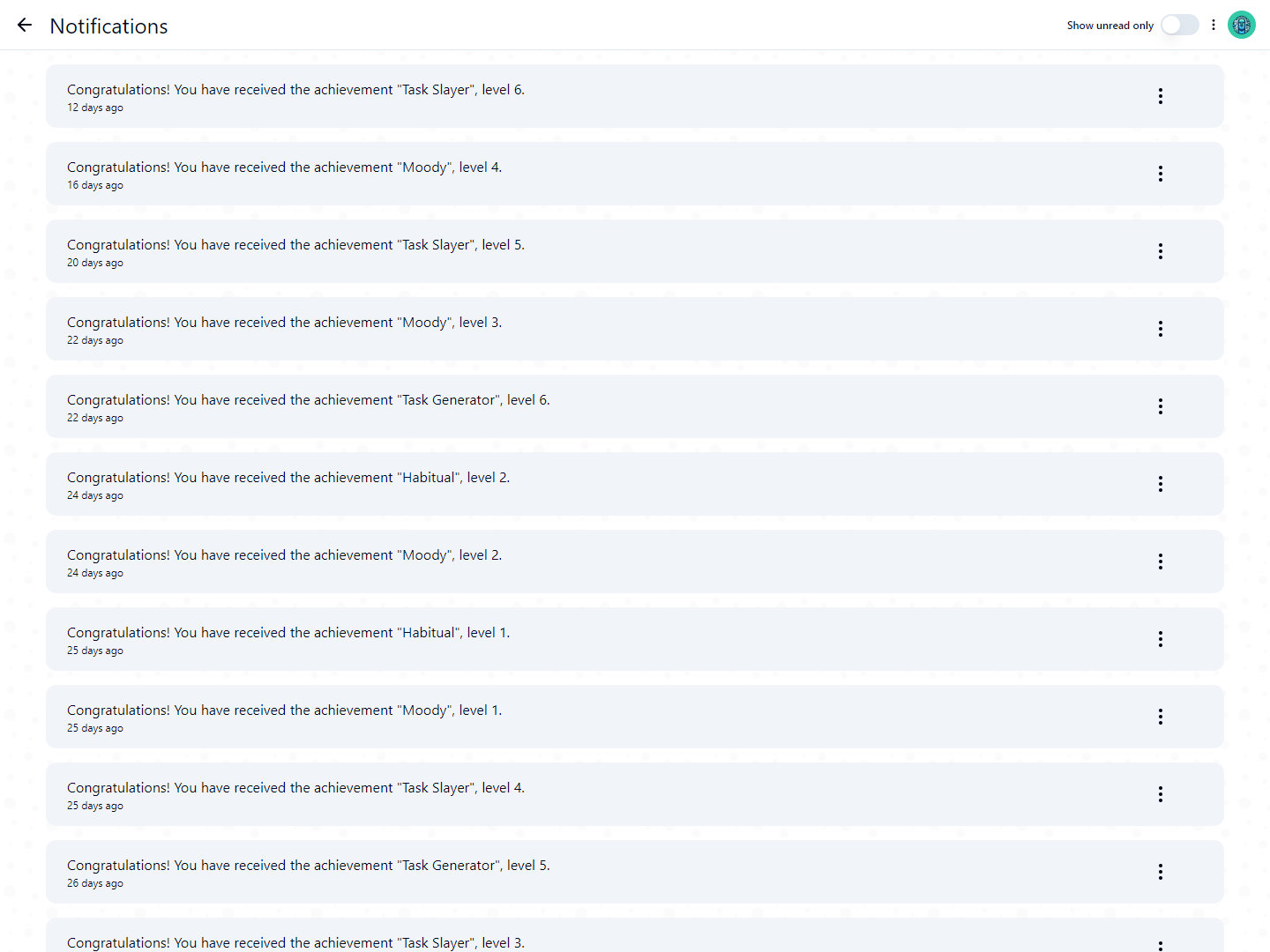Expand menu for Moody level 2 notification

(x=1160, y=562)
